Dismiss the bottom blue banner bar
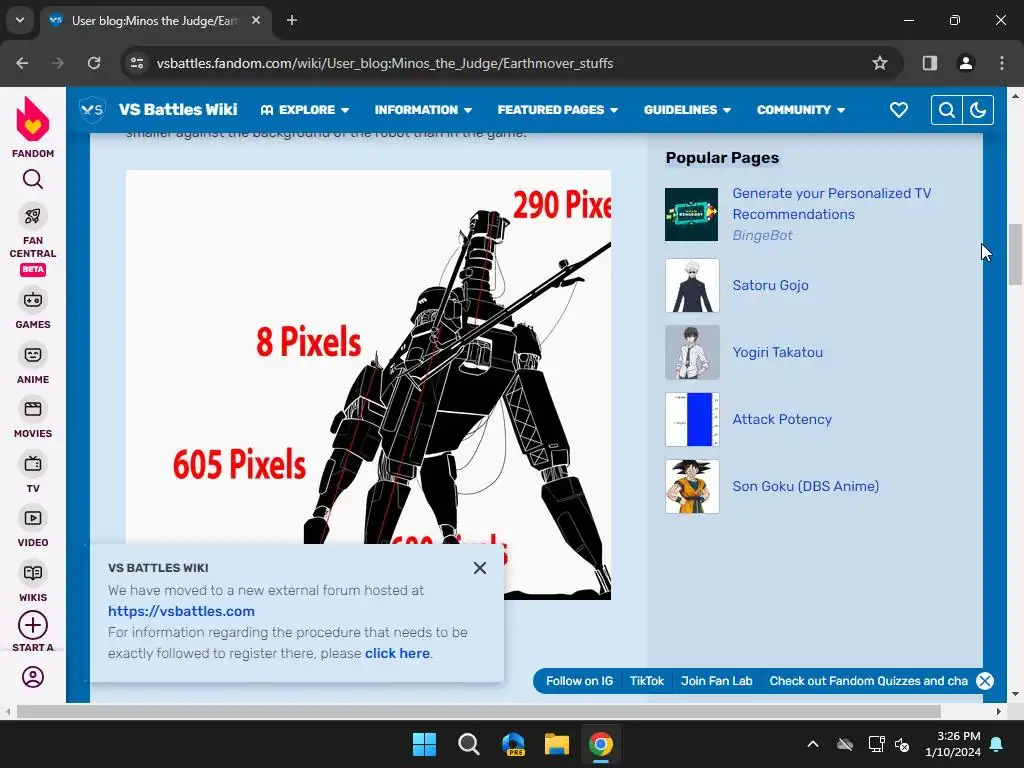Viewport: 1024px width, 768px height. coord(985,681)
